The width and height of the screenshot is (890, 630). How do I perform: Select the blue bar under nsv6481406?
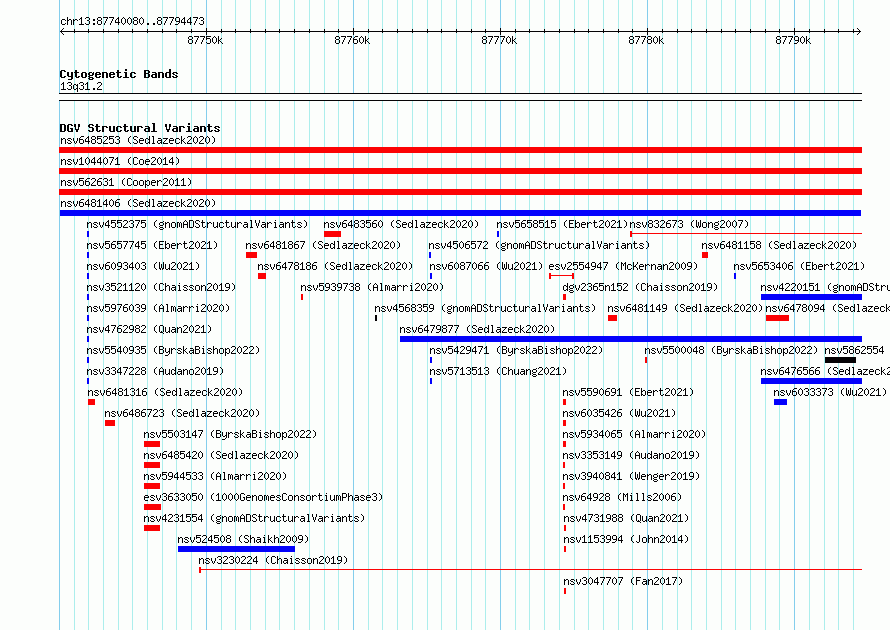[460, 213]
